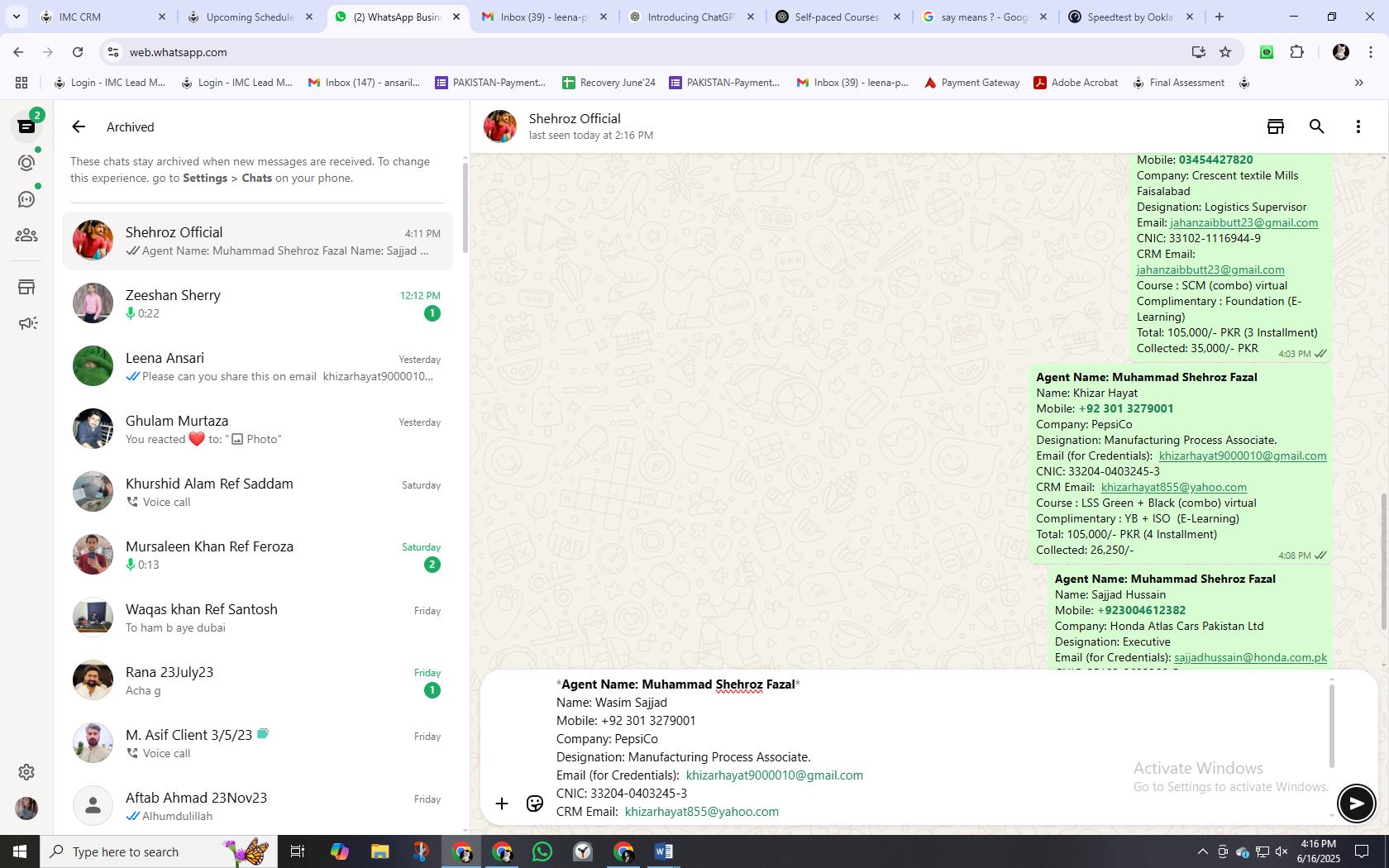The width and height of the screenshot is (1389, 868).
Task: Open WhatsApp Settings gear icon
Action: (26, 771)
